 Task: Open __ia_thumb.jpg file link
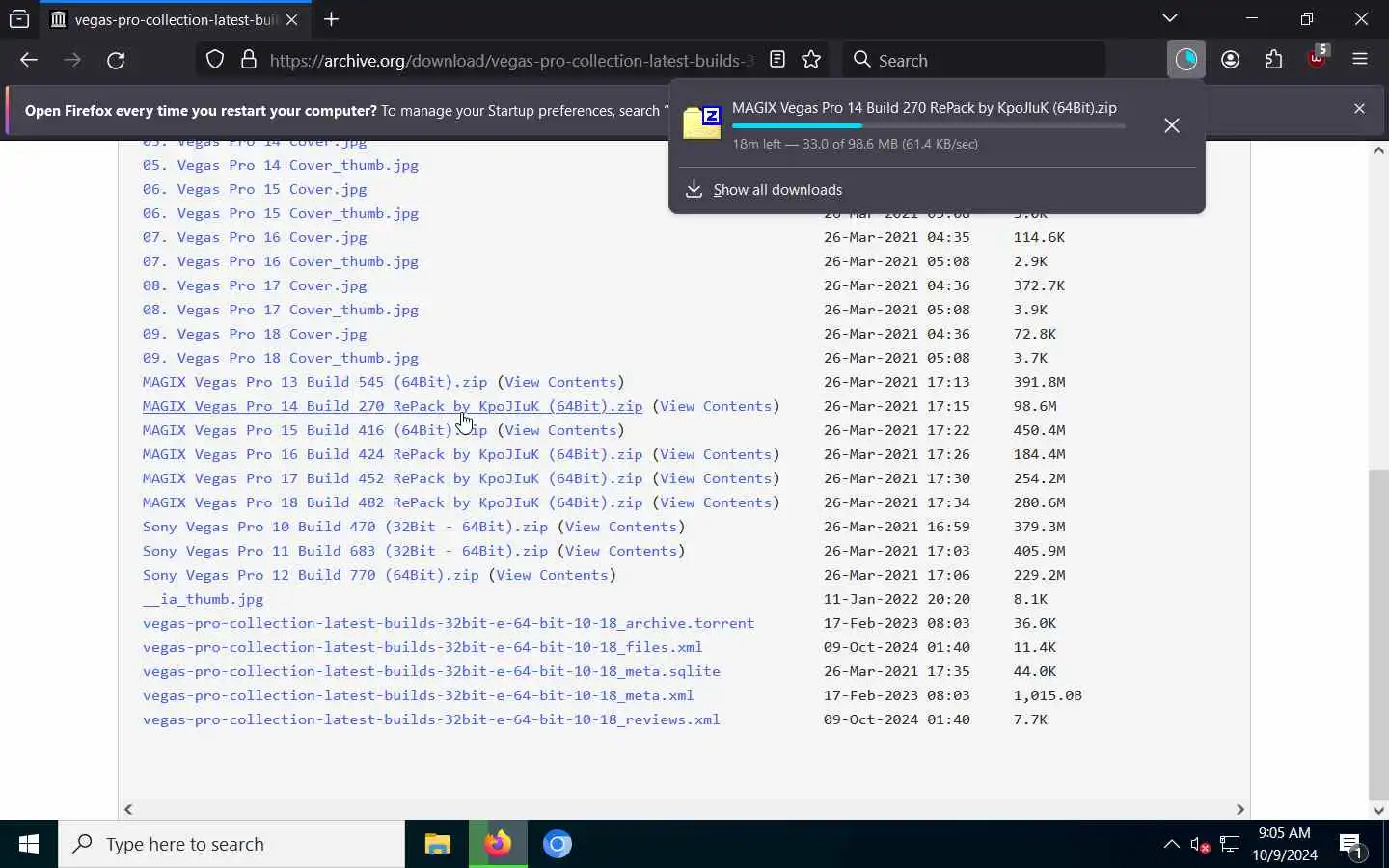(203, 599)
